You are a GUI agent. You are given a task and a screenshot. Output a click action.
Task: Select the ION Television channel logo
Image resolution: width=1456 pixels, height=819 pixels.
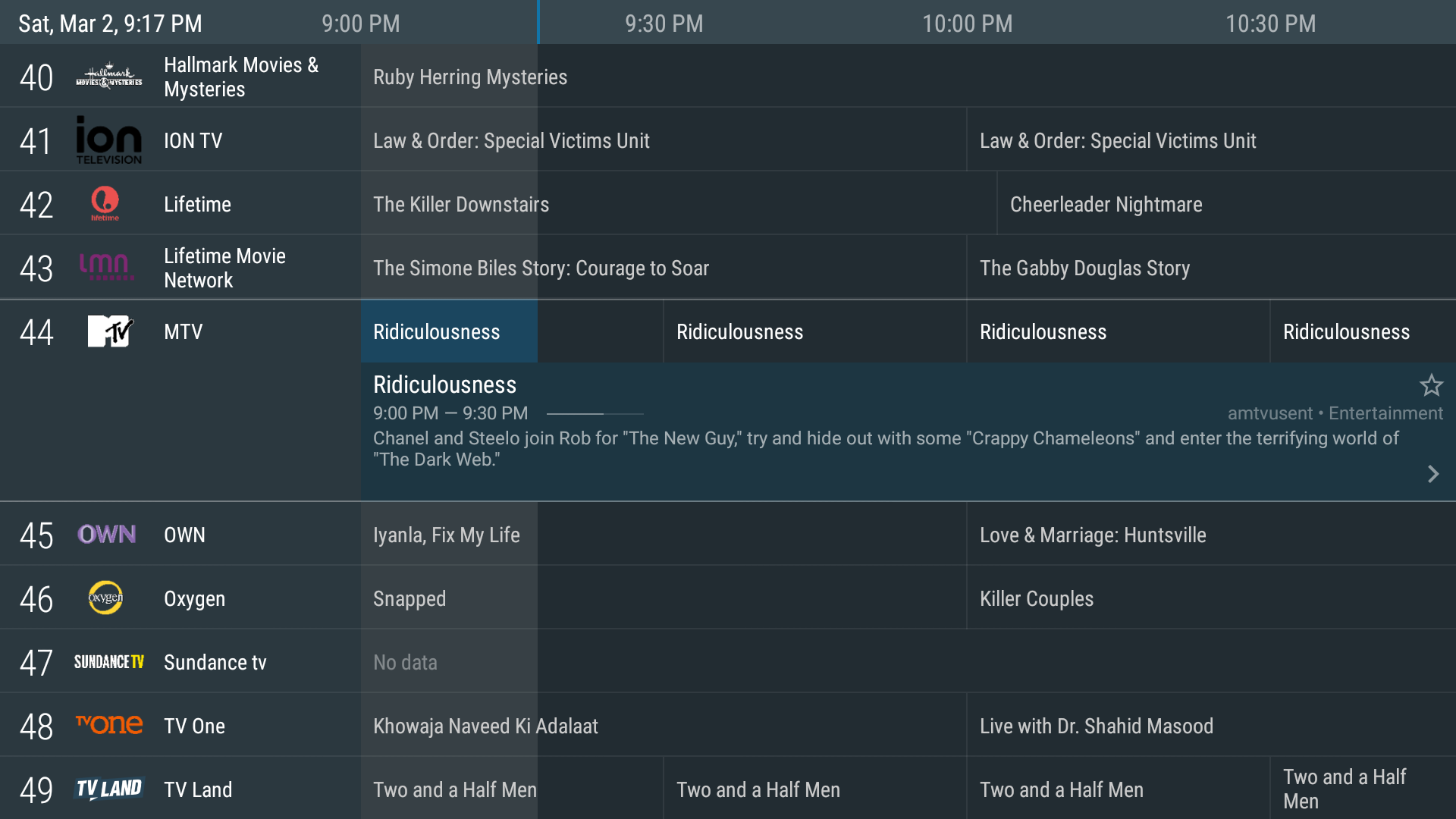[x=108, y=140]
